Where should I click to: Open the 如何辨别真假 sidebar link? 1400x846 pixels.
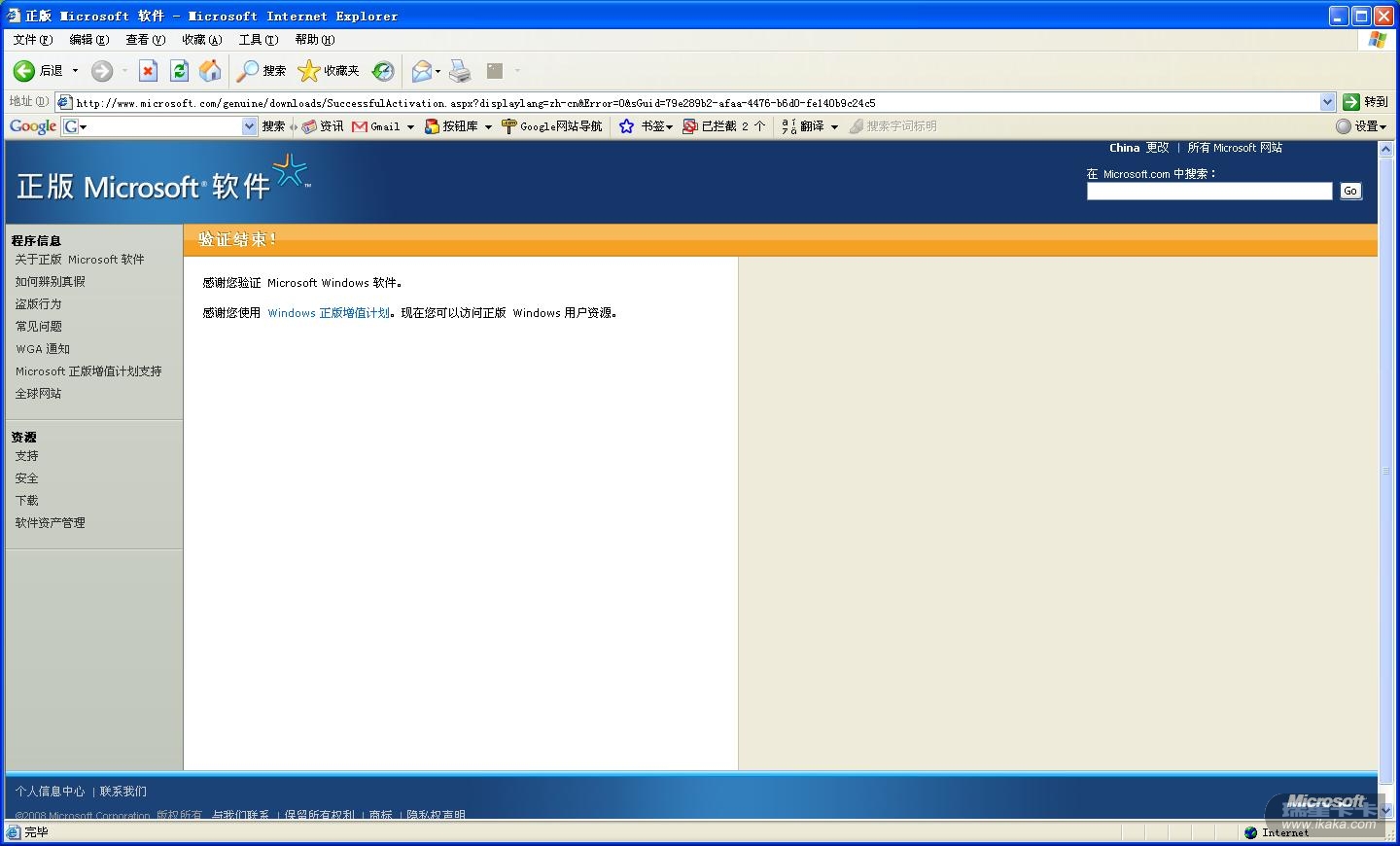tap(50, 282)
